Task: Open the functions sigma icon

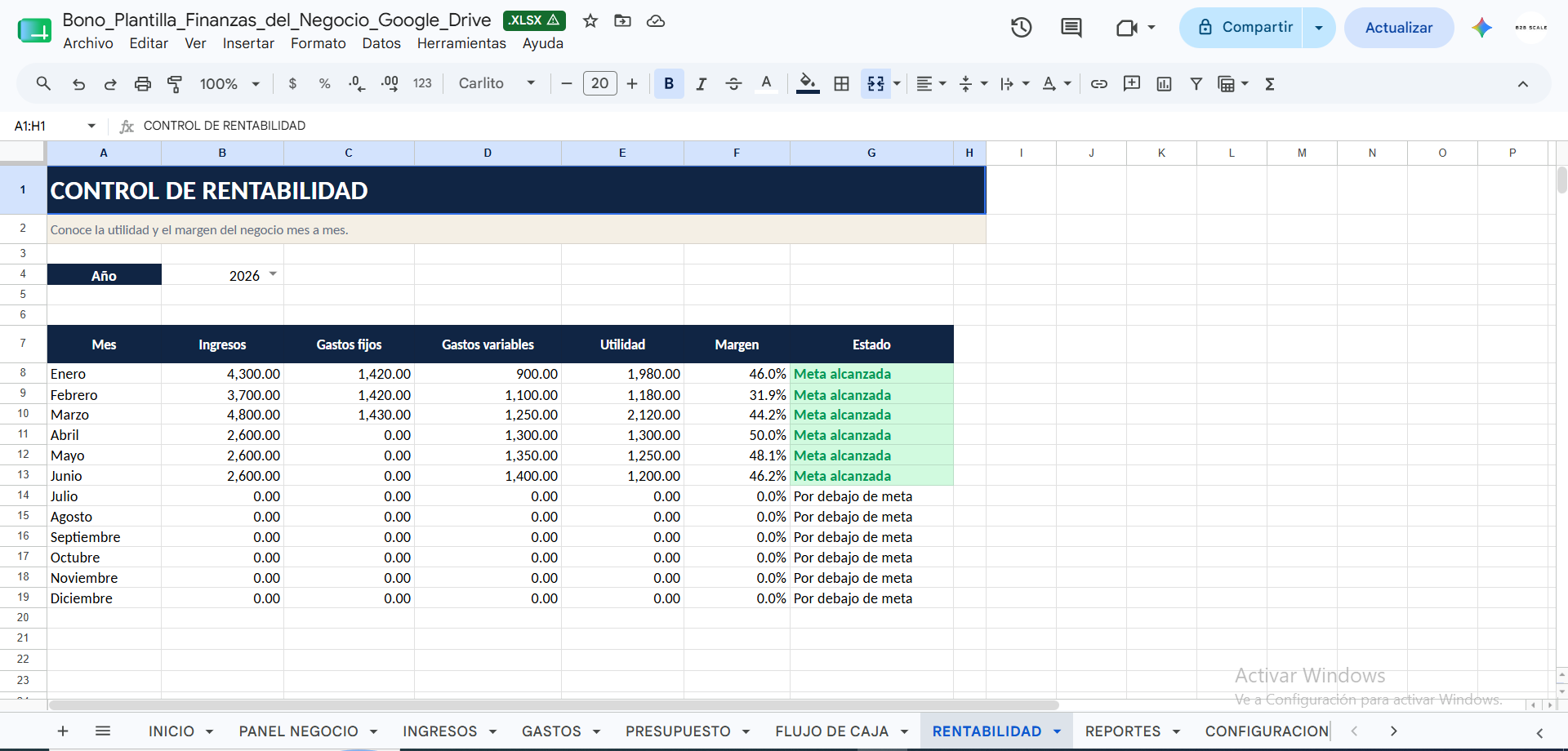Action: [1270, 83]
